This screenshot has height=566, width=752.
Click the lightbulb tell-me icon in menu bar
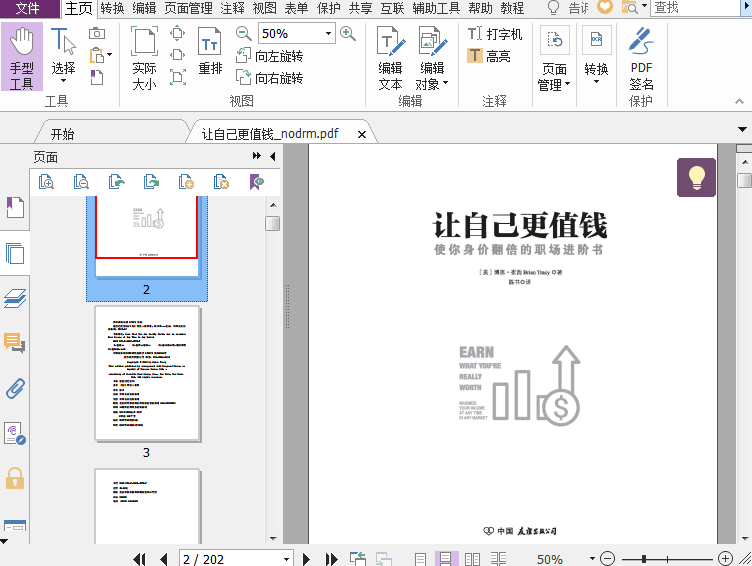click(x=553, y=8)
